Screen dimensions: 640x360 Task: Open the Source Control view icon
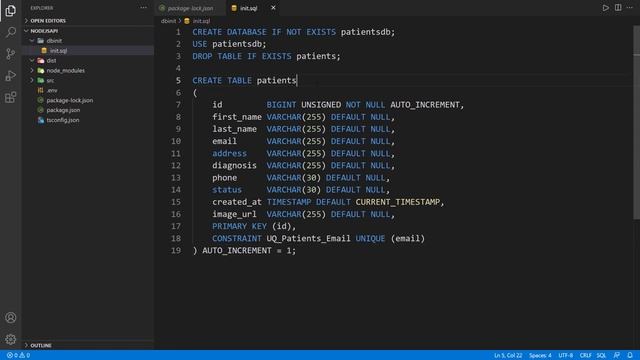[x=11, y=54]
